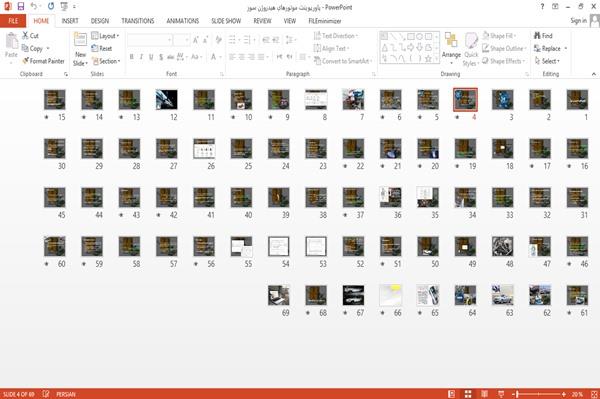Image resolution: width=600 pixels, height=399 pixels.
Task: Open the FILE tab
Action: click(13, 21)
